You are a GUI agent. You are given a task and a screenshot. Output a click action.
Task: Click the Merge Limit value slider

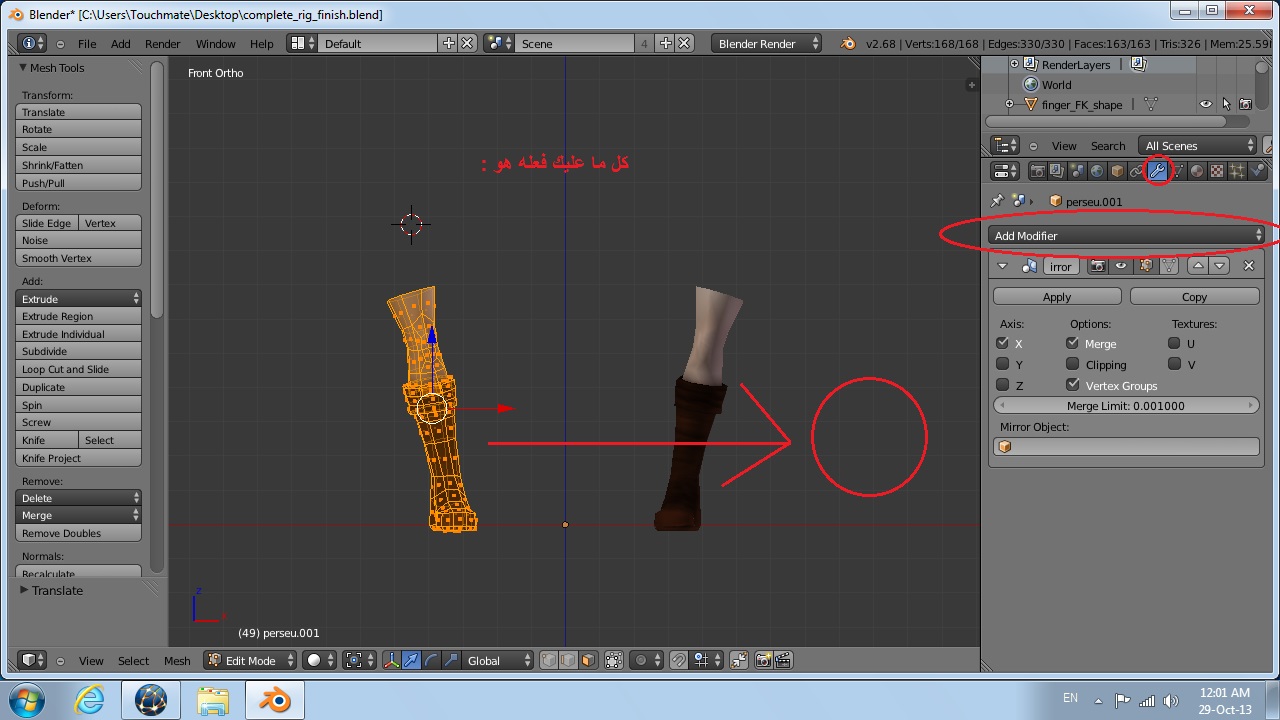coord(1125,406)
